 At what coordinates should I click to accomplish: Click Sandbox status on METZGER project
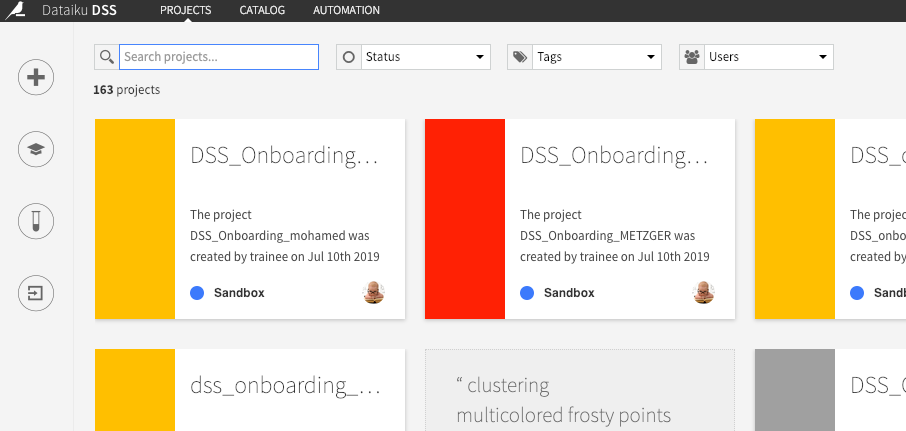click(569, 293)
